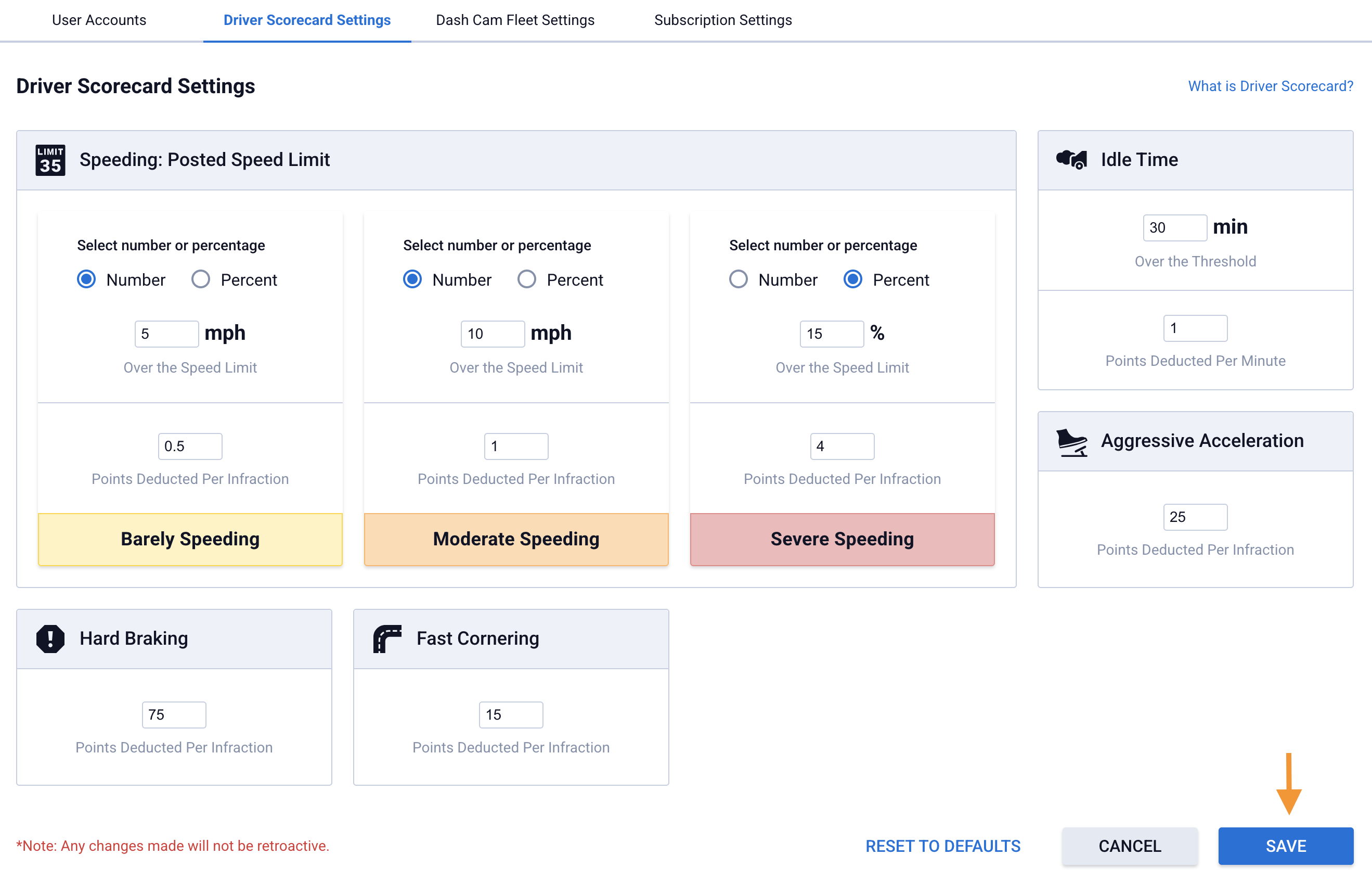This screenshot has height=894, width=1372.
Task: Select Percent for Moderate Speeding
Action: (x=526, y=280)
